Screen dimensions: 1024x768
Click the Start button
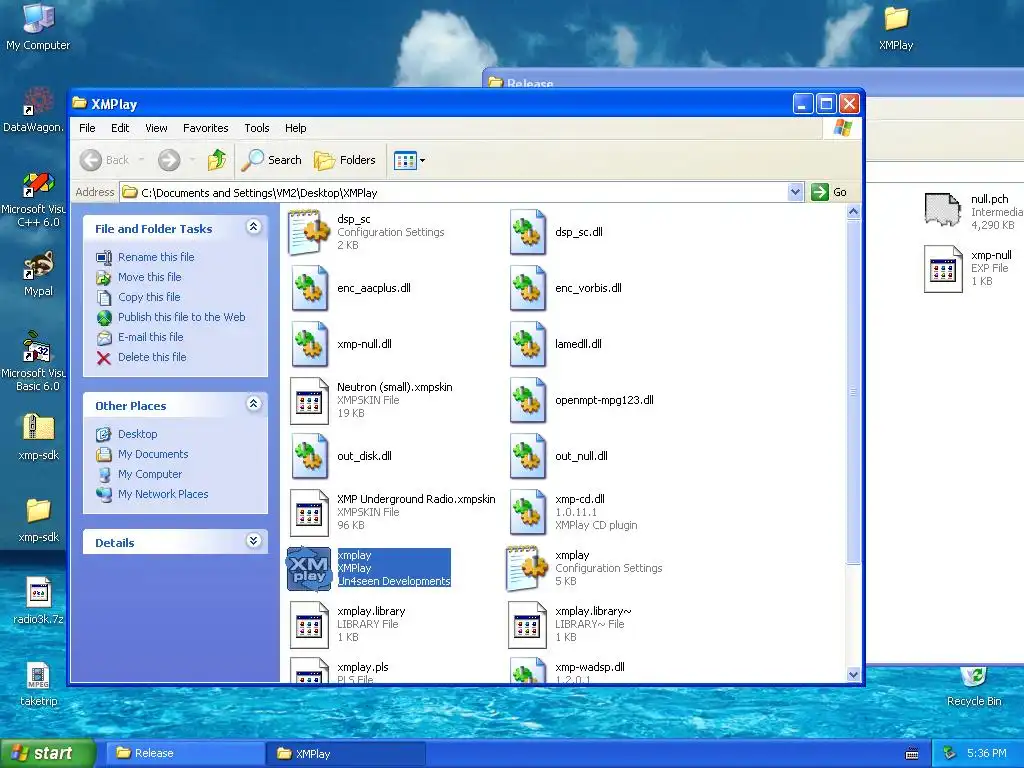47,754
